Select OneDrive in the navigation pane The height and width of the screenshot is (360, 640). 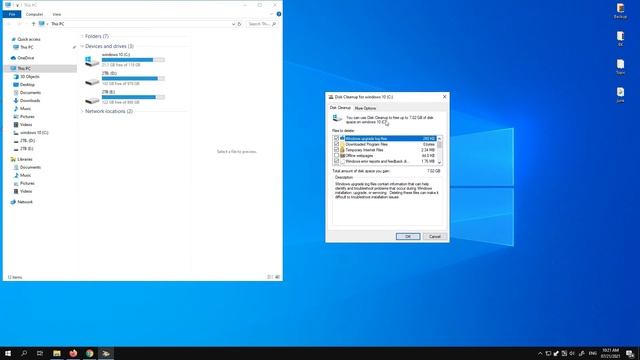[x=26, y=58]
